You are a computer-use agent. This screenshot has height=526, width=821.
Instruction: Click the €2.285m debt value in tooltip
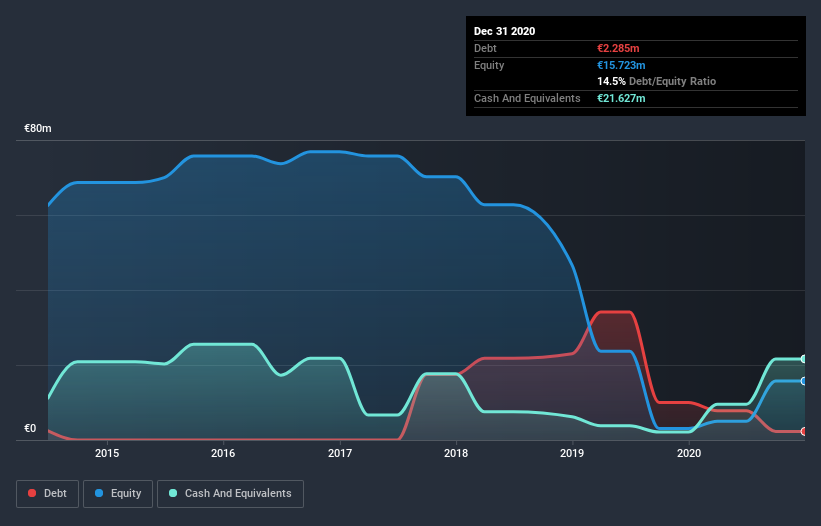coord(618,48)
